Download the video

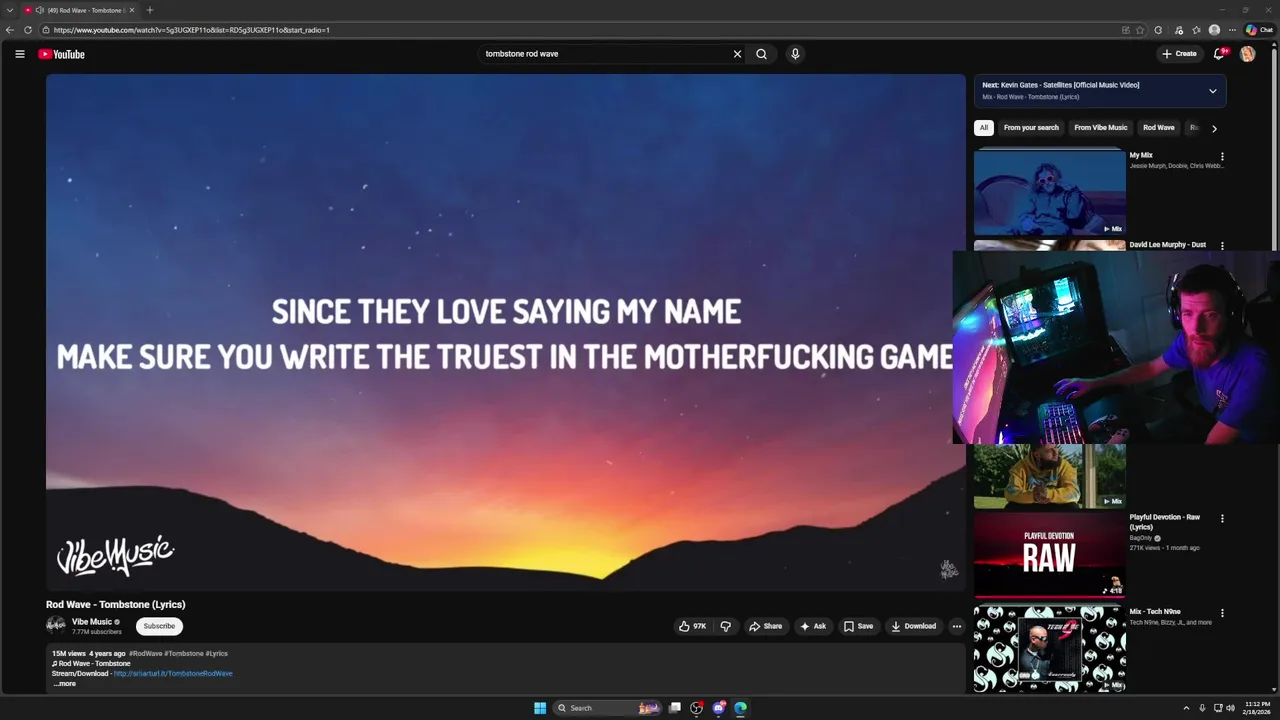[914, 626]
